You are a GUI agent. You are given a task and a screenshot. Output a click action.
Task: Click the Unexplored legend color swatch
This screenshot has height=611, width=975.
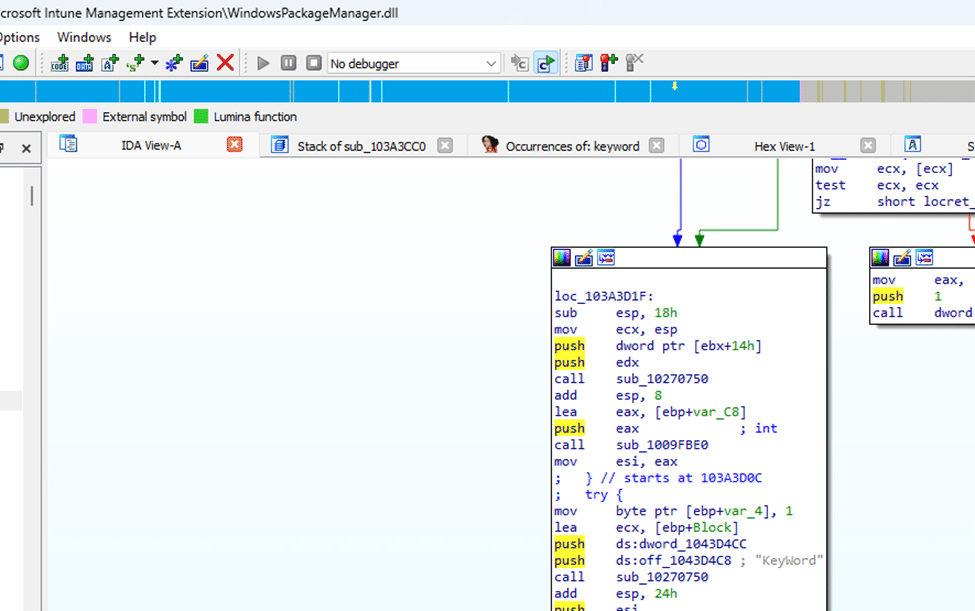click(x=4, y=116)
